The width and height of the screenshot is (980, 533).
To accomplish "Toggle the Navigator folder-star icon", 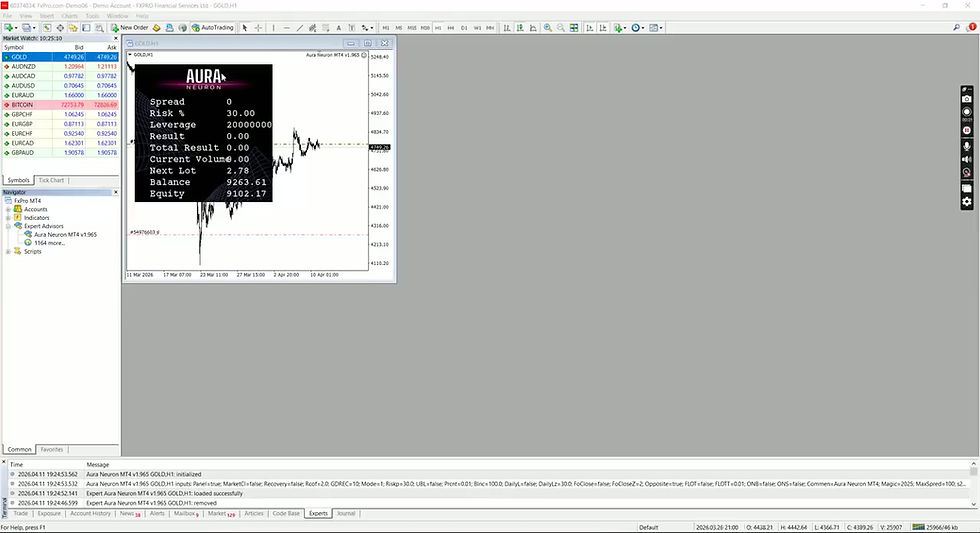I will tap(73, 27).
